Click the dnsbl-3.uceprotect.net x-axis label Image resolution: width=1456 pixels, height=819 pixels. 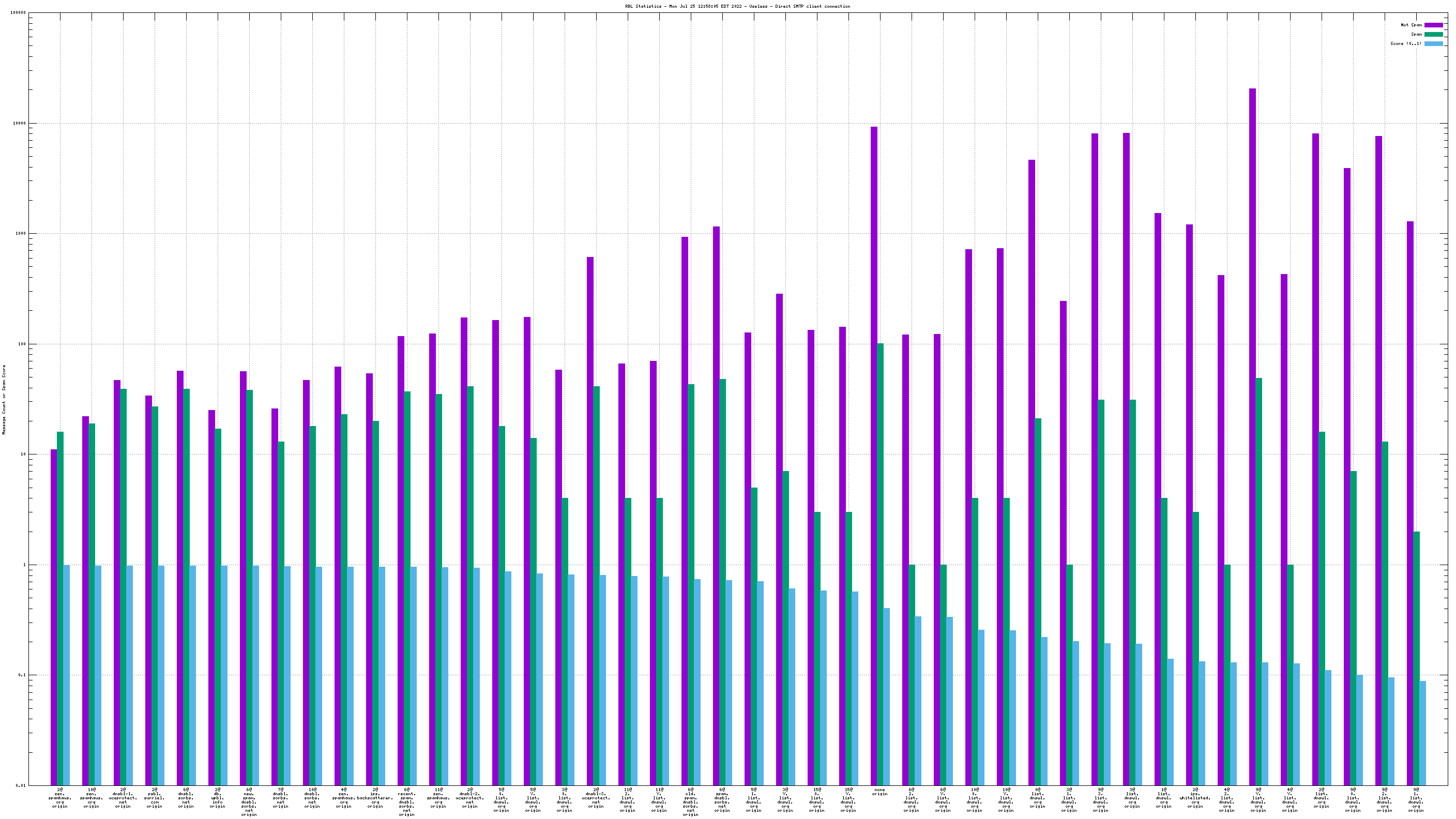(x=596, y=797)
